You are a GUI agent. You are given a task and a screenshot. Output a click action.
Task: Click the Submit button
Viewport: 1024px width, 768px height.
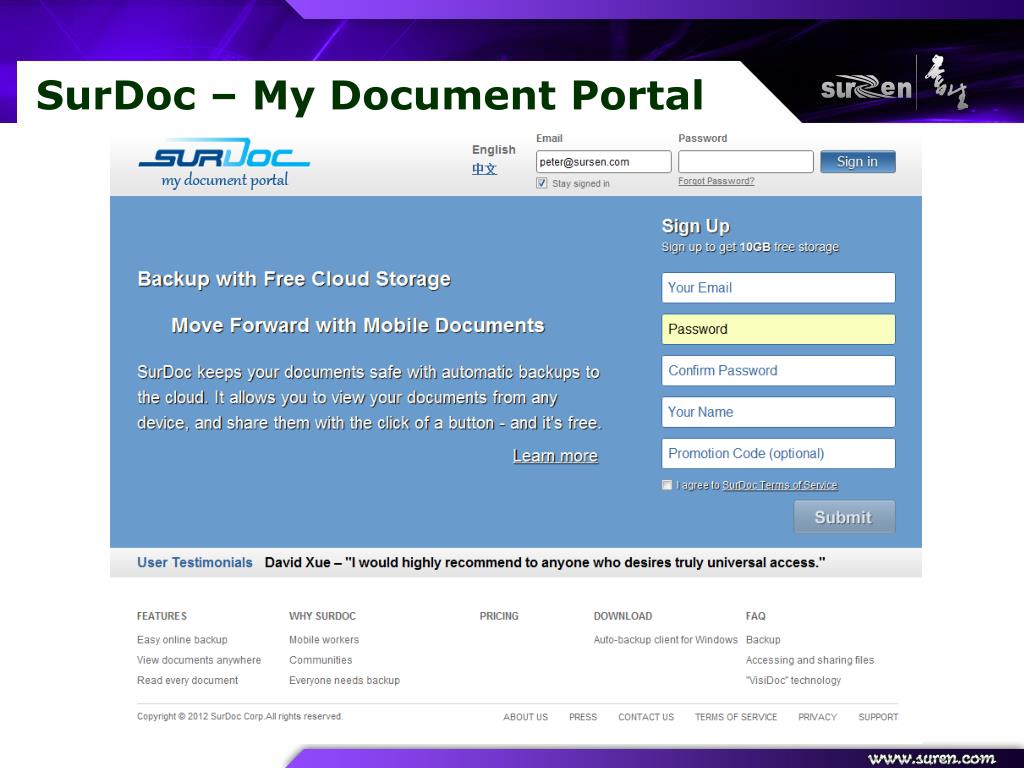[x=844, y=517]
